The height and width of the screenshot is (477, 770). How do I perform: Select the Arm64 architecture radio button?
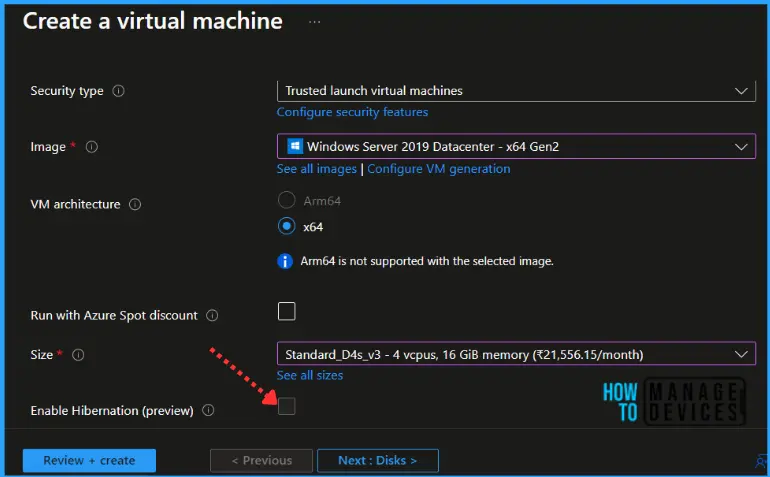pos(287,200)
